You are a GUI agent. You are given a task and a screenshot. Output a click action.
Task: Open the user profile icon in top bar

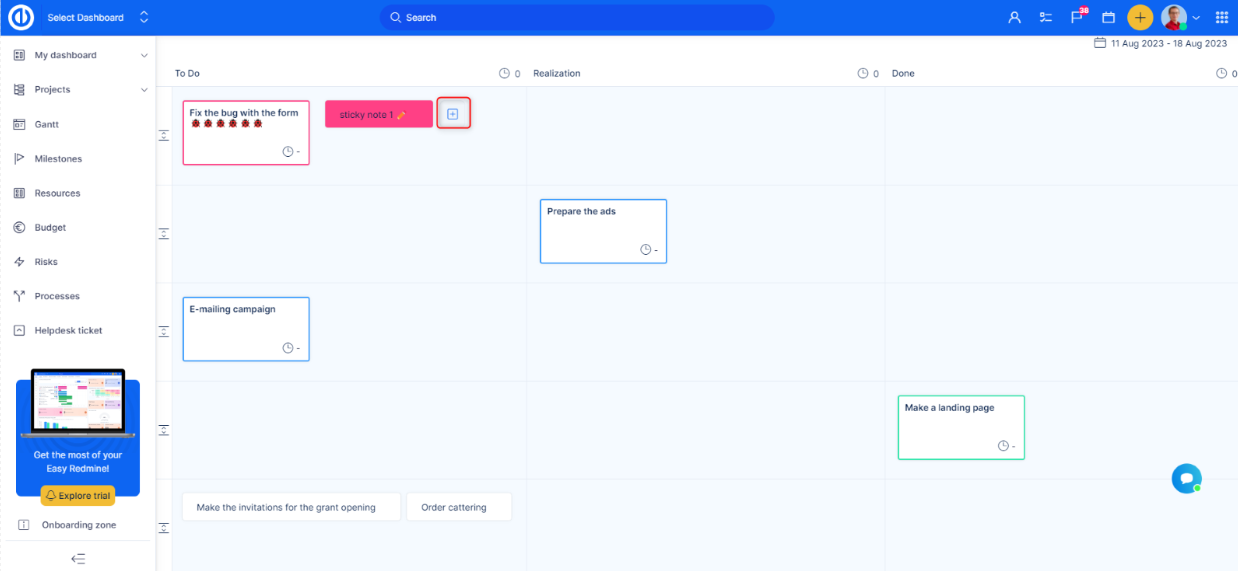pyautogui.click(x=1014, y=17)
